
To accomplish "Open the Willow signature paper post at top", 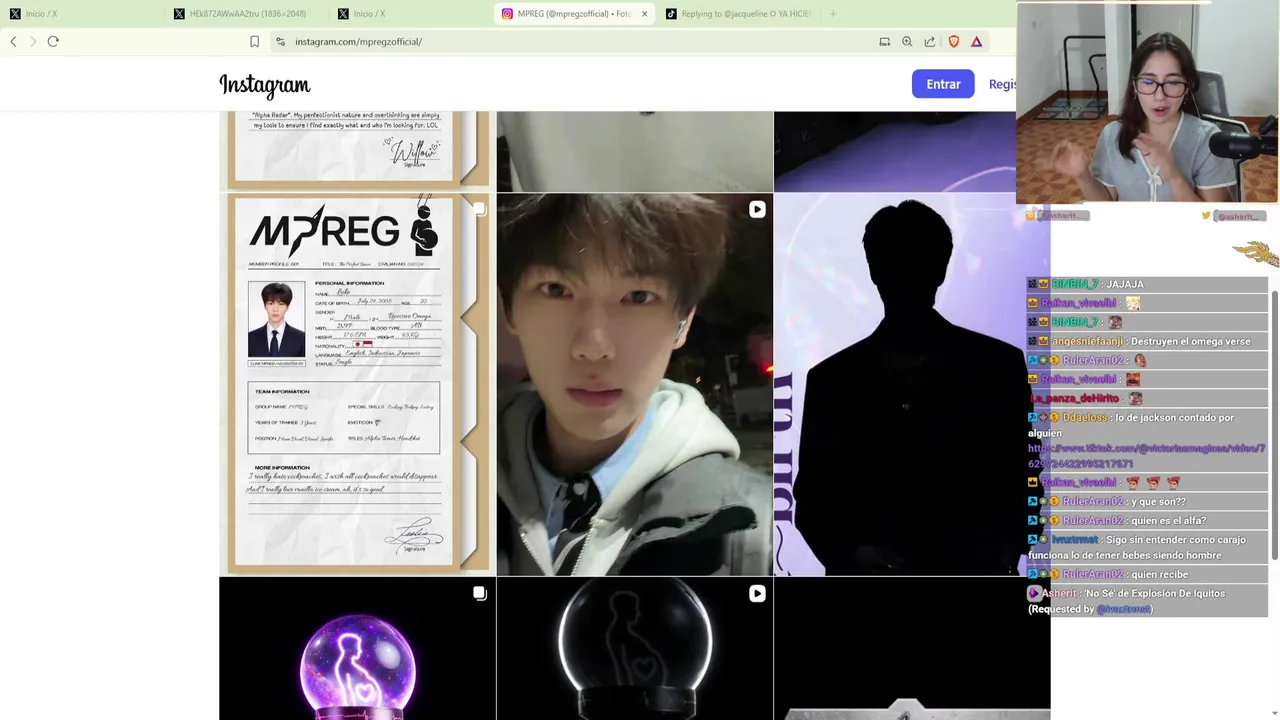I will click(357, 150).
